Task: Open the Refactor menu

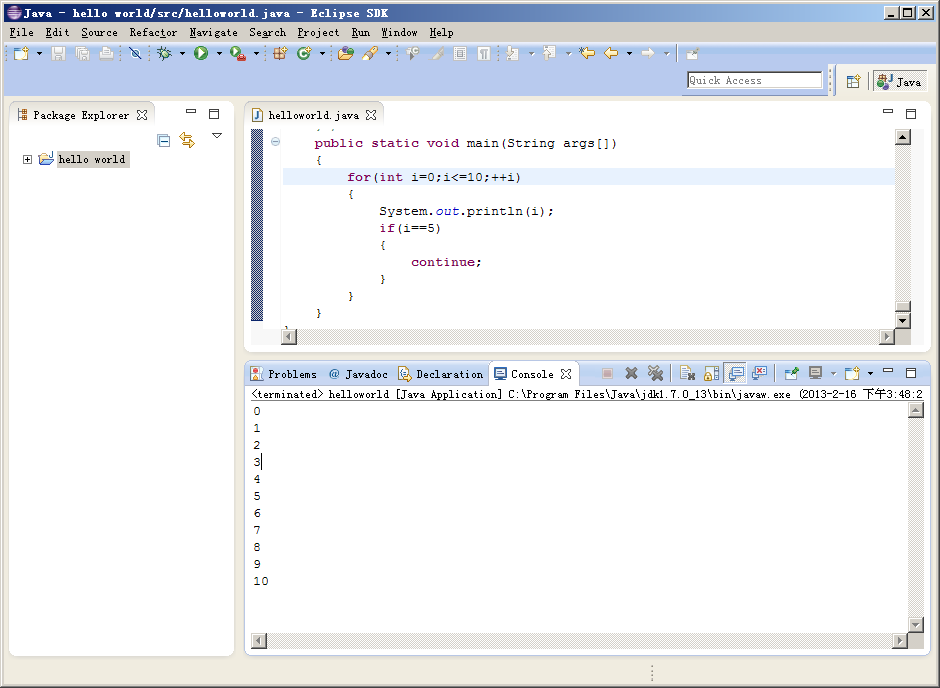Action: 153,32
